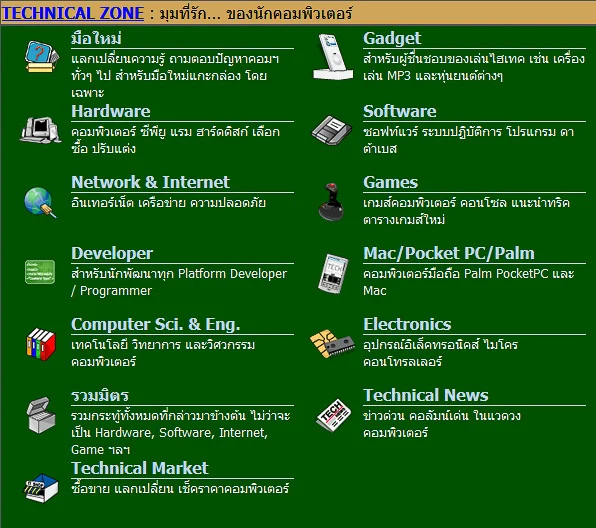
Task: Click the Technical Market shop icon
Action: pos(41,488)
